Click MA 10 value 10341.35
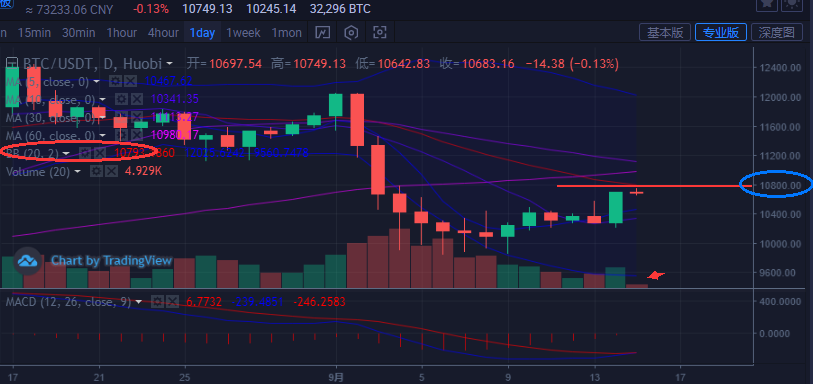The image size is (813, 384). 175,99
